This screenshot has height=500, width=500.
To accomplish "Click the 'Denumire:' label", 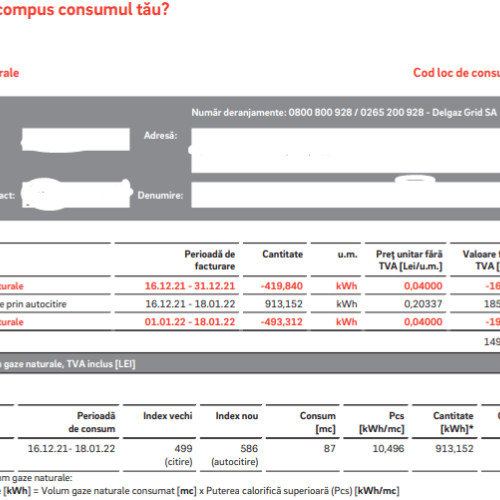I will point(160,195).
